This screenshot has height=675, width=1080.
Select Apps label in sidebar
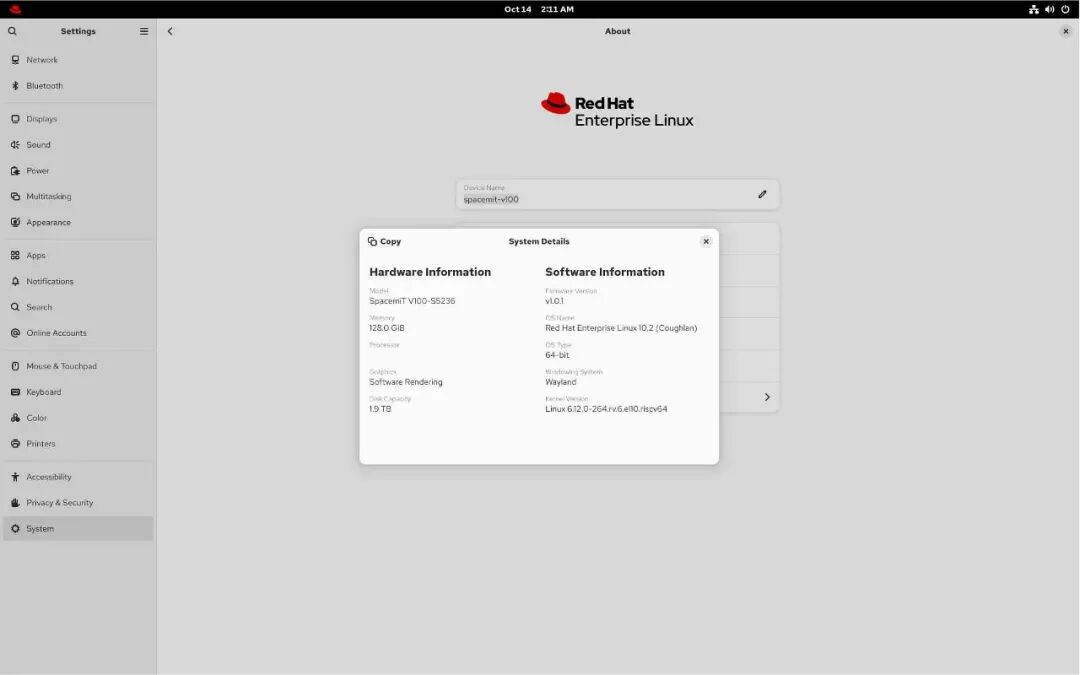(36, 256)
